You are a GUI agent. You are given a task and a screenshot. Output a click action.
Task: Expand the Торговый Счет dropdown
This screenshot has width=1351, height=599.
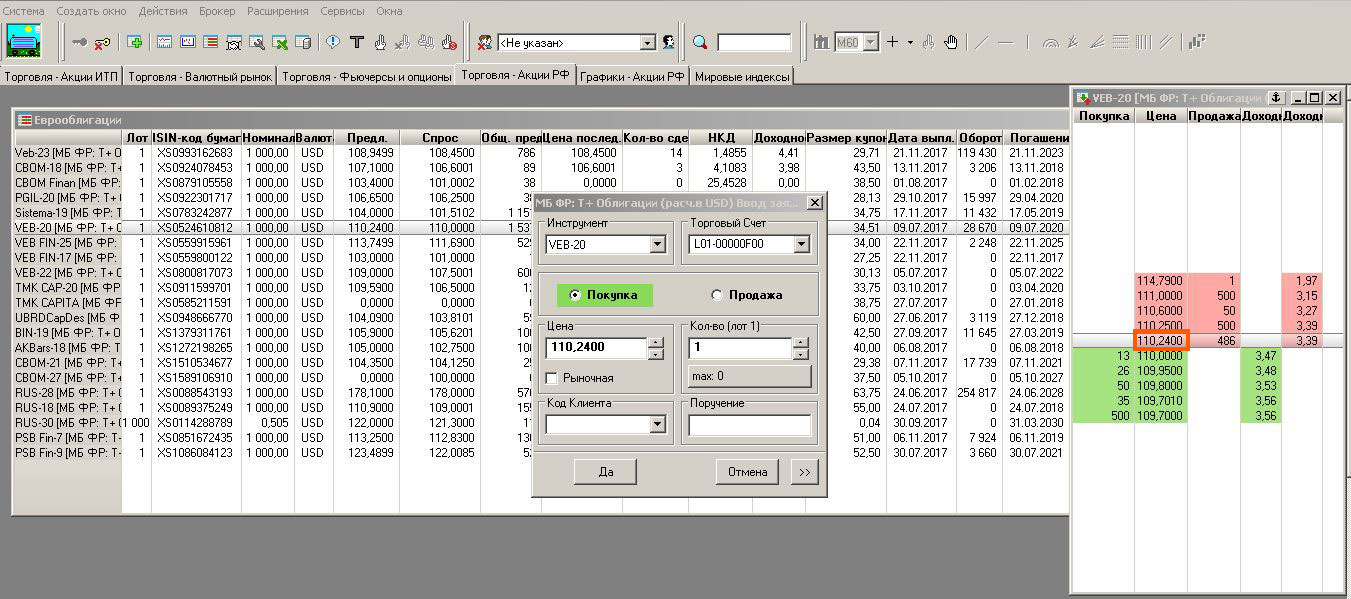coord(801,245)
